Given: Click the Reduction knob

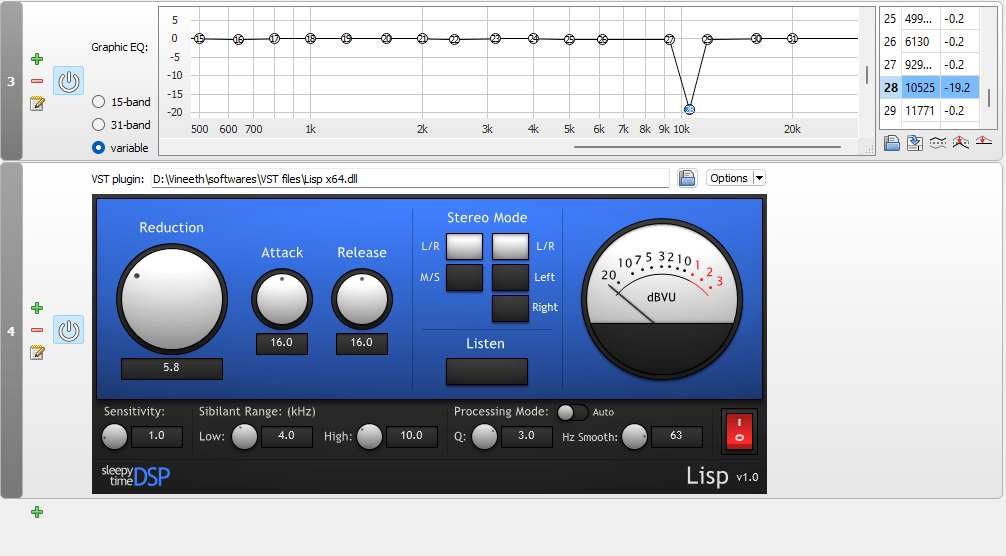Looking at the screenshot, I should (x=172, y=299).
